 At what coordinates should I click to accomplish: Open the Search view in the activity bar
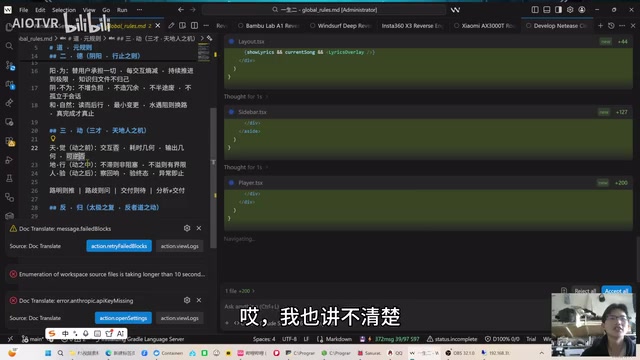(x=9, y=46)
